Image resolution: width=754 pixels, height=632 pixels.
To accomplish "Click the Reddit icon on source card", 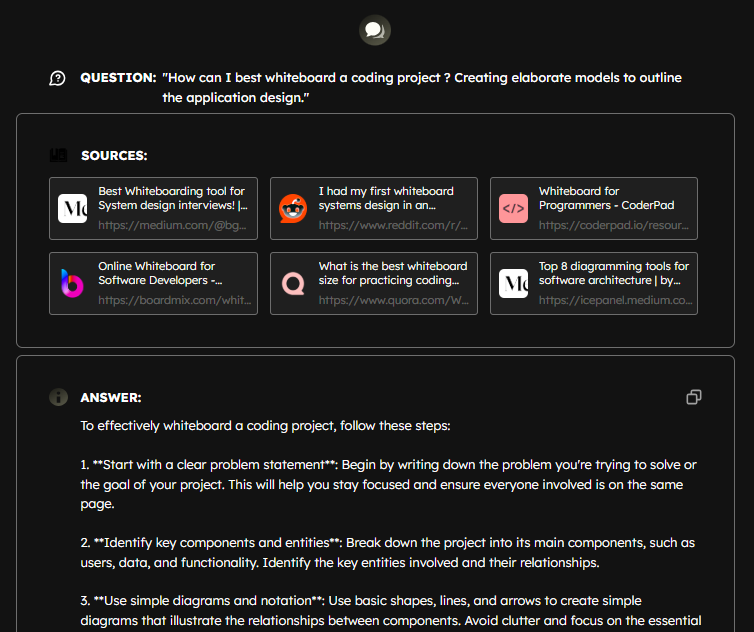I will (293, 208).
